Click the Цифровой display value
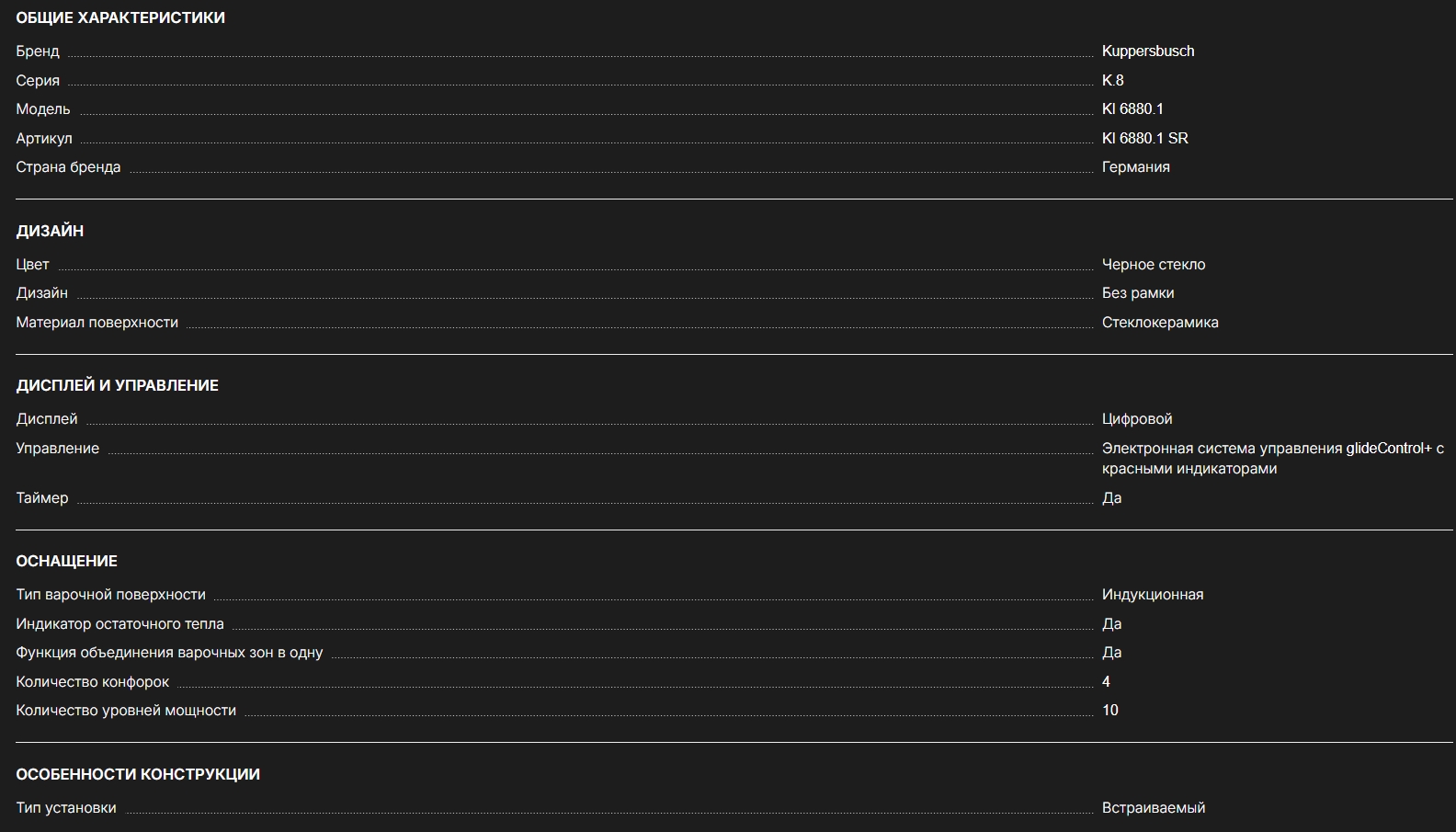Image resolution: width=1456 pixels, height=832 pixels. tap(1137, 419)
